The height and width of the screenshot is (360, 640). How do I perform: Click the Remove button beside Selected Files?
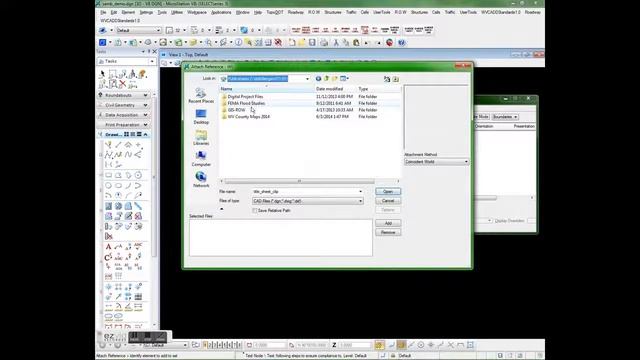click(388, 233)
